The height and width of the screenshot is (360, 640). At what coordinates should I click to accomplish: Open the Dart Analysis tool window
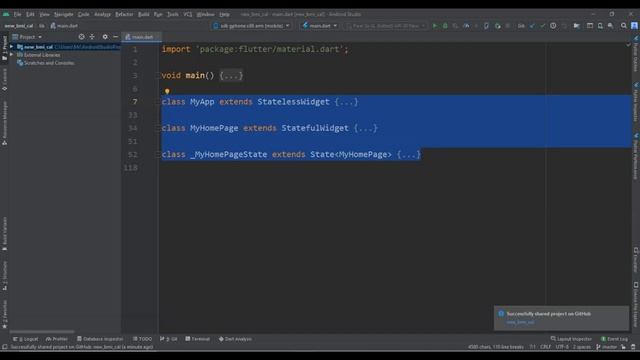tap(235, 339)
